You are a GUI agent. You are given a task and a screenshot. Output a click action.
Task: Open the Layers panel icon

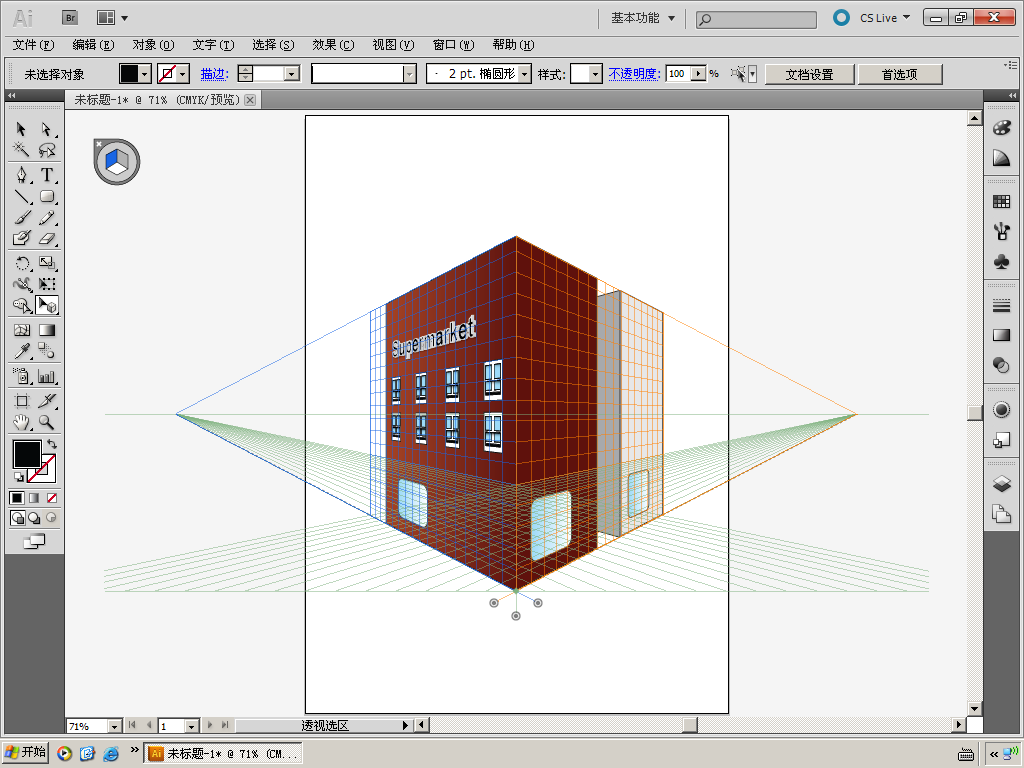coord(1001,484)
